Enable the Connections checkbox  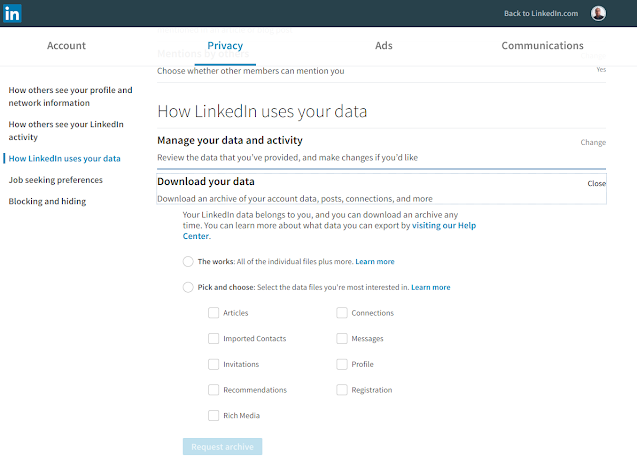click(342, 313)
